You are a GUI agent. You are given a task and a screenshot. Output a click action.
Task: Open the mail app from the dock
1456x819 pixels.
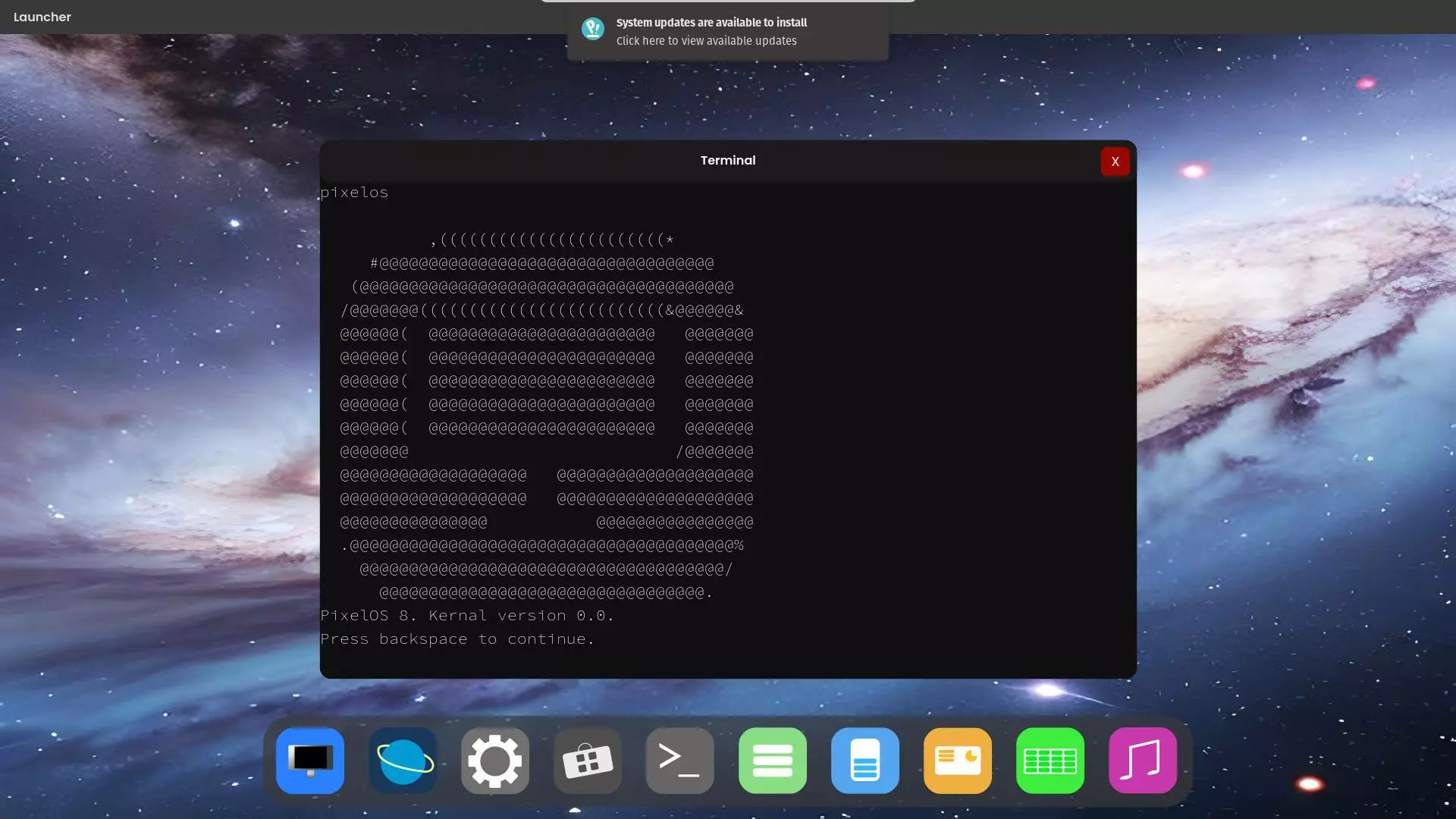click(x=957, y=761)
